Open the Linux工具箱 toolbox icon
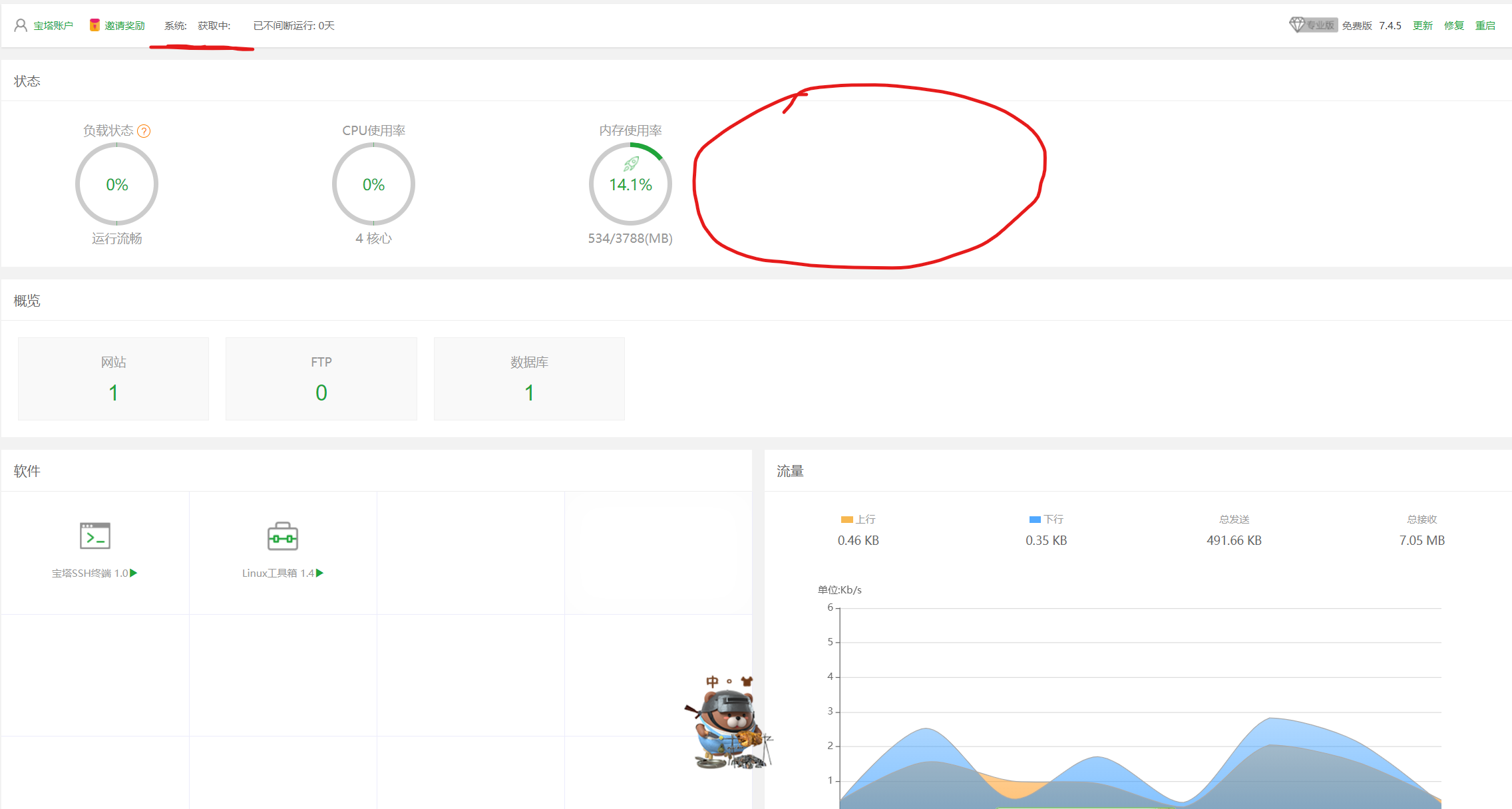Image resolution: width=1512 pixels, height=809 pixels. coord(282,536)
